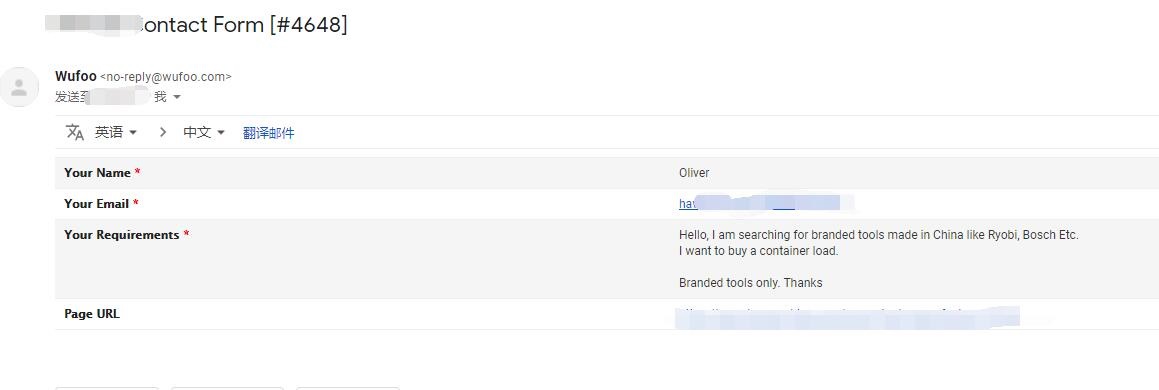Viewport: 1159px width, 390px height.
Task: Open the blurred Page URL link
Action: [x=847, y=315]
